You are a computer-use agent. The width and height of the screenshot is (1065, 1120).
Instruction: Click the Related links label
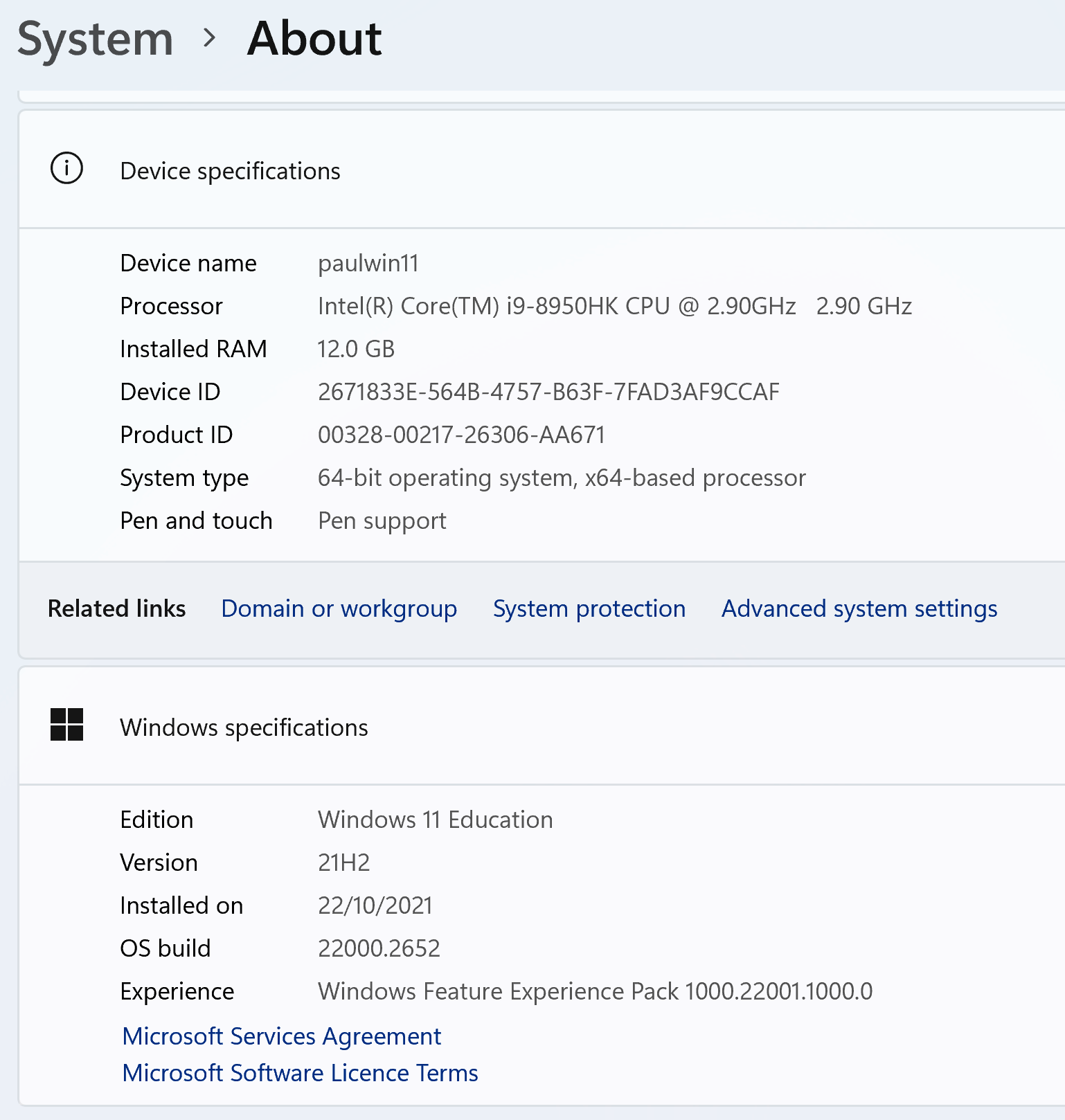coord(116,608)
